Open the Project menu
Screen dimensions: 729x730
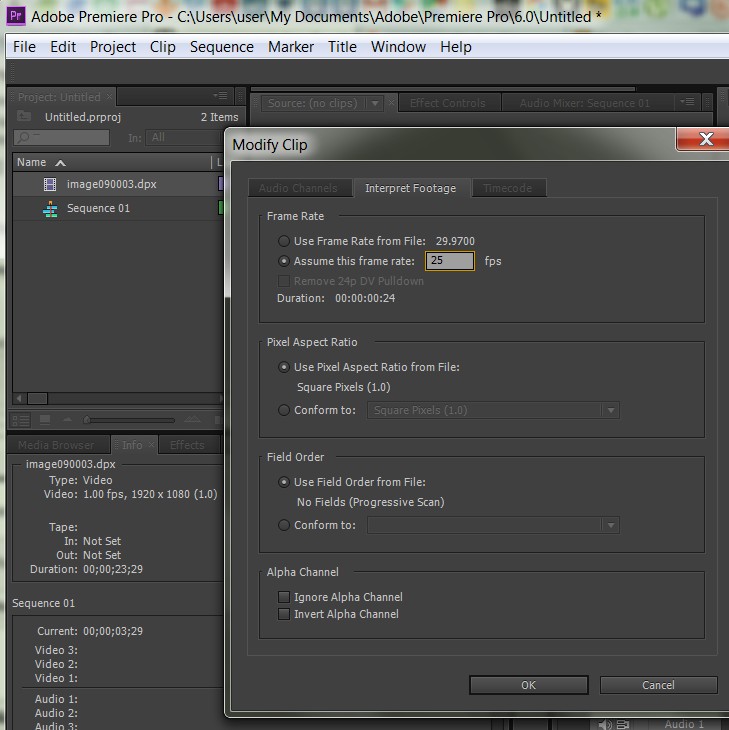point(113,47)
